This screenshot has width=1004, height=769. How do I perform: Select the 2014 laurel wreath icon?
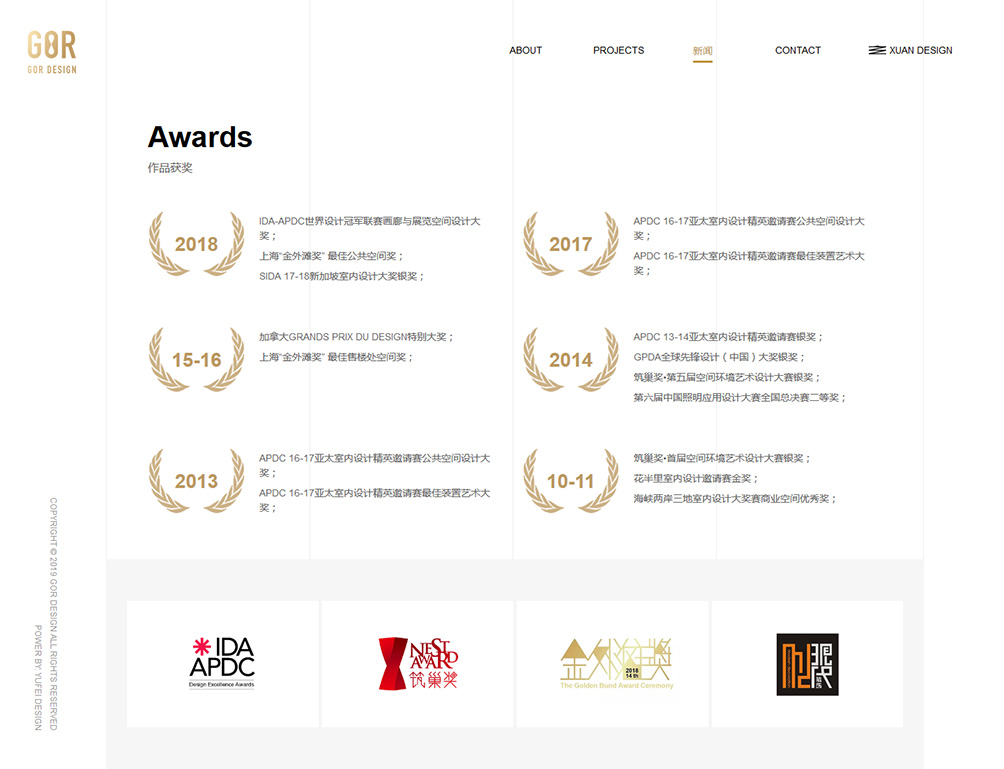click(570, 360)
